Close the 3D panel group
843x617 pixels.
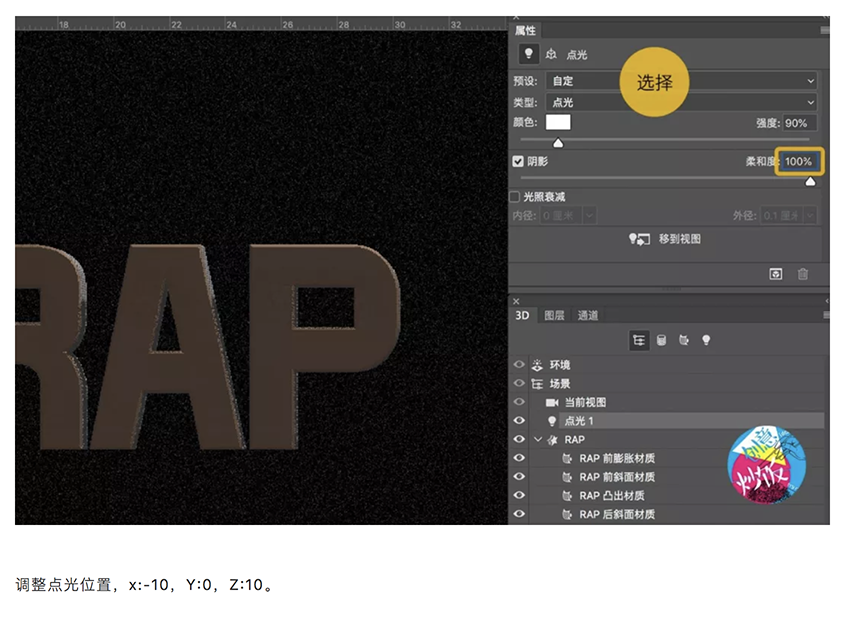516,302
